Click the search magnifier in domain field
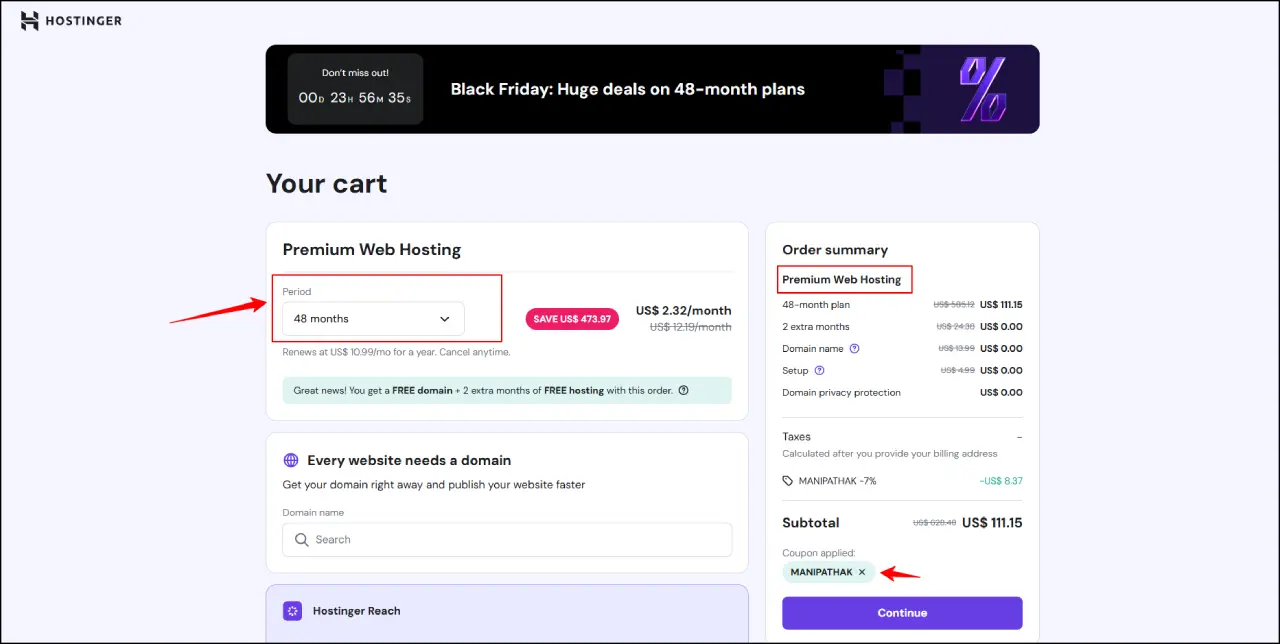 (x=301, y=539)
